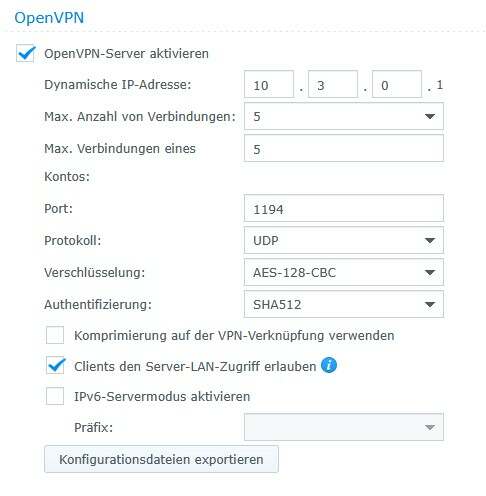Enable IPv6-Servermodus aktivieren checkbox
The height and width of the screenshot is (496, 486).
click(55, 396)
